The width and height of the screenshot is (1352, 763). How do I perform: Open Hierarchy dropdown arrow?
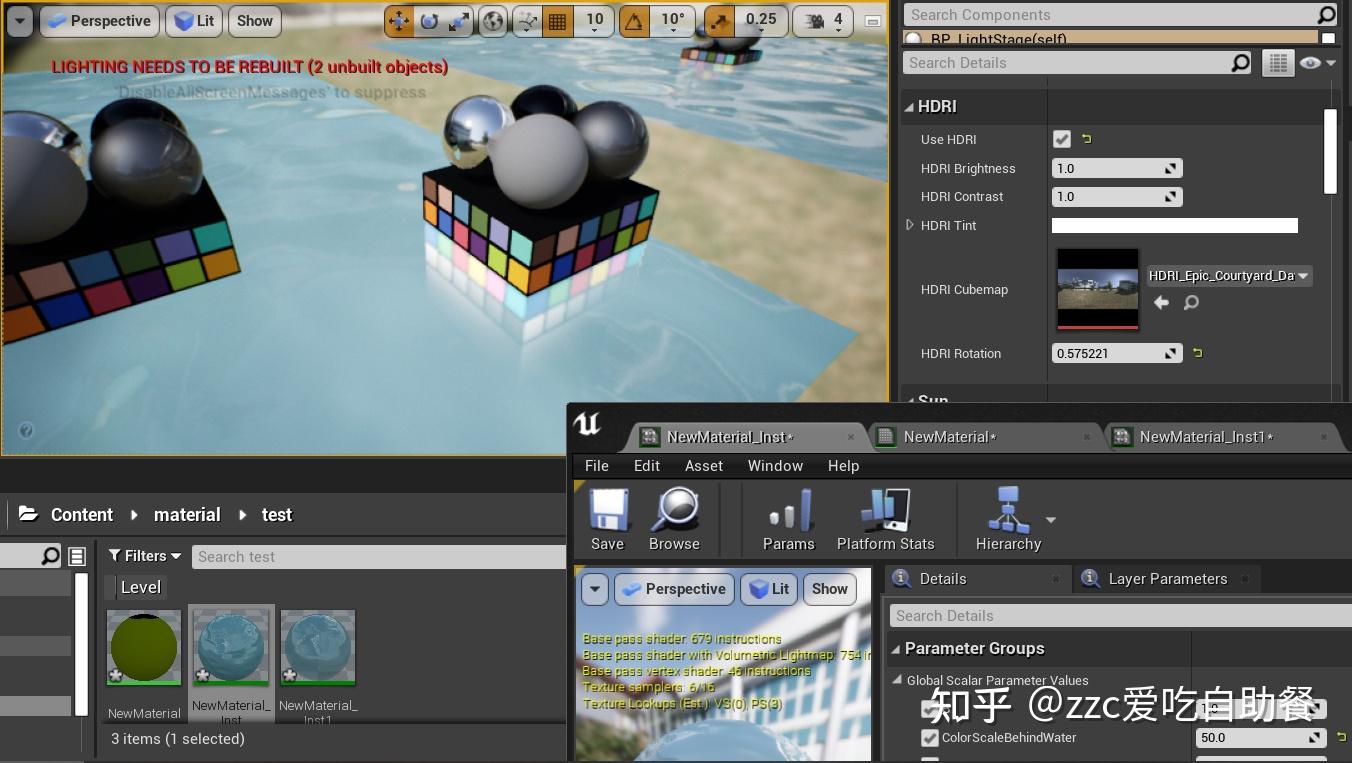pyautogui.click(x=1051, y=520)
